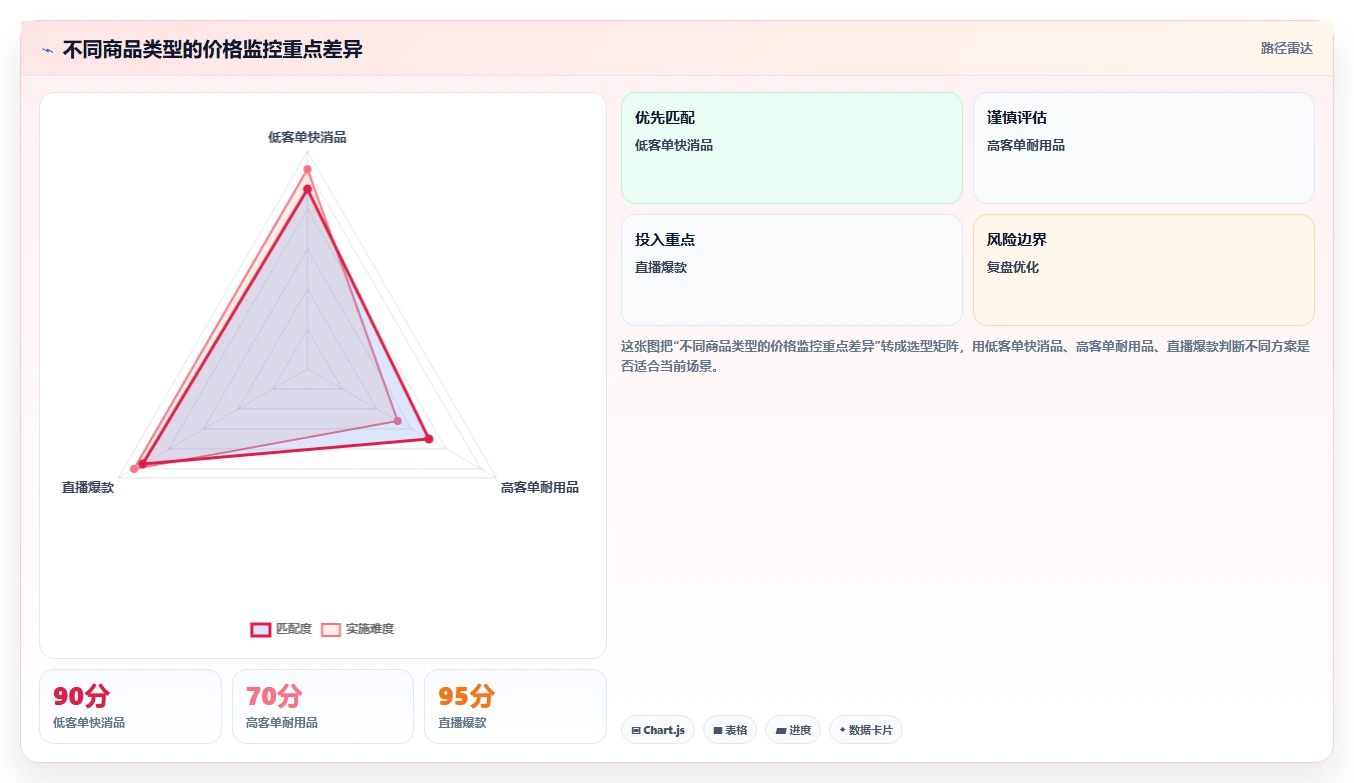Click the 数据卡片 tag icon
The width and height of the screenshot is (1354, 783).
843,730
